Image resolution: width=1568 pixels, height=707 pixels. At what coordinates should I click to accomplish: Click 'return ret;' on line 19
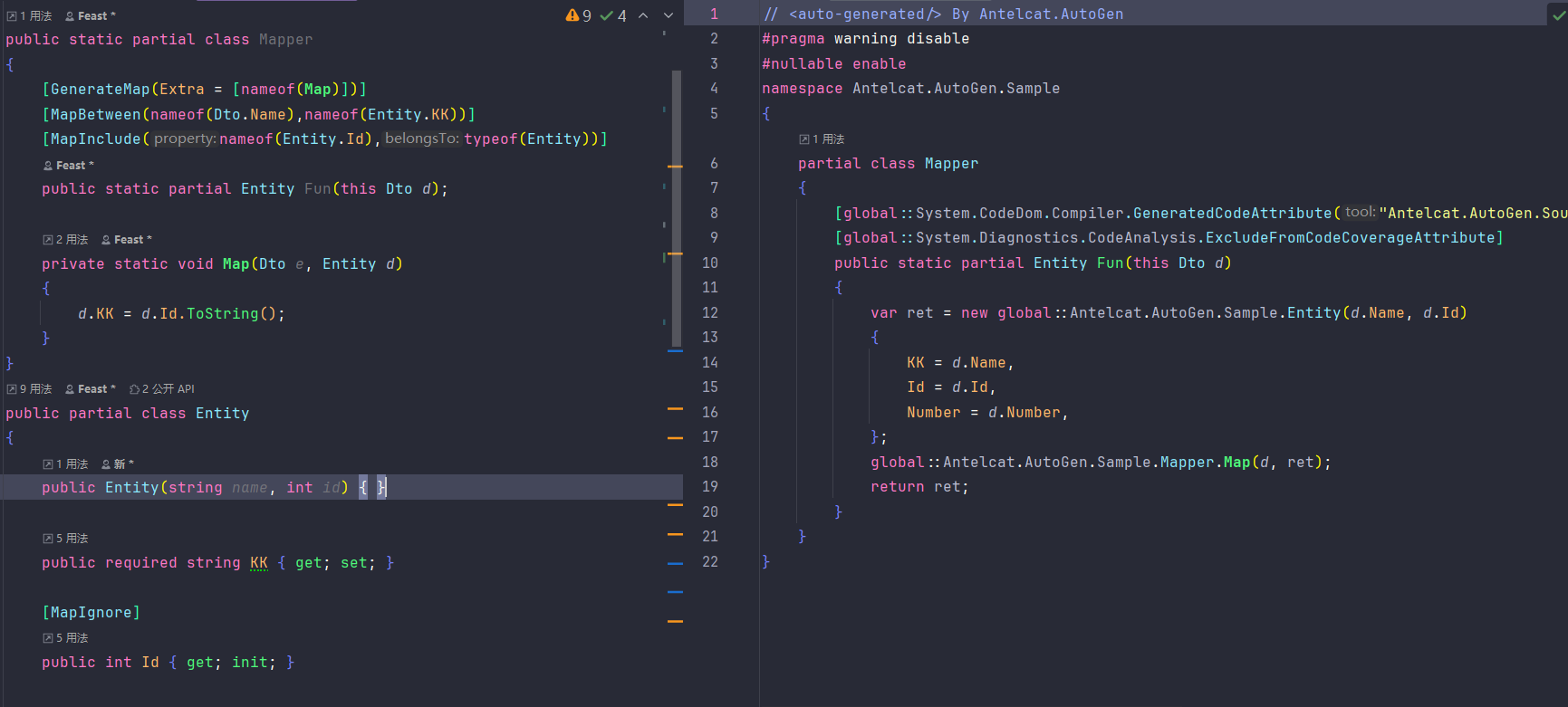click(919, 487)
